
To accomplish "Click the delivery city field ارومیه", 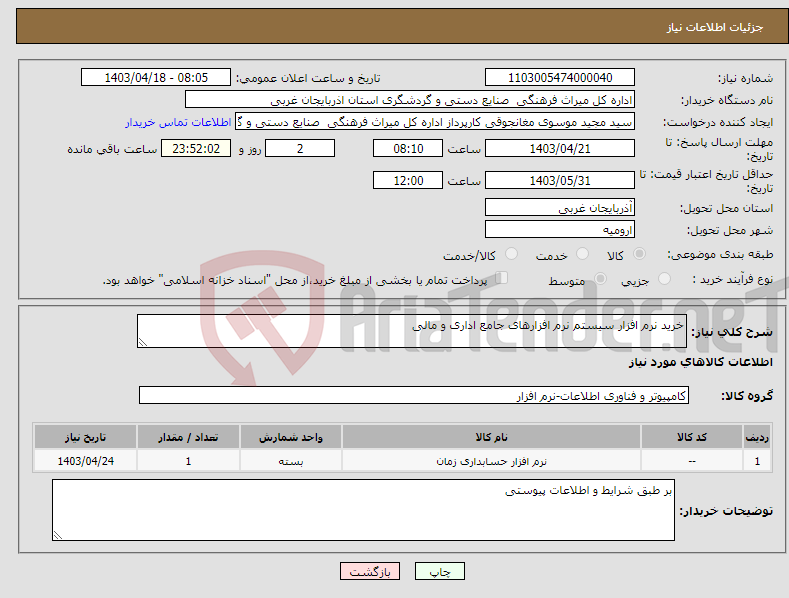I will pos(560,230).
